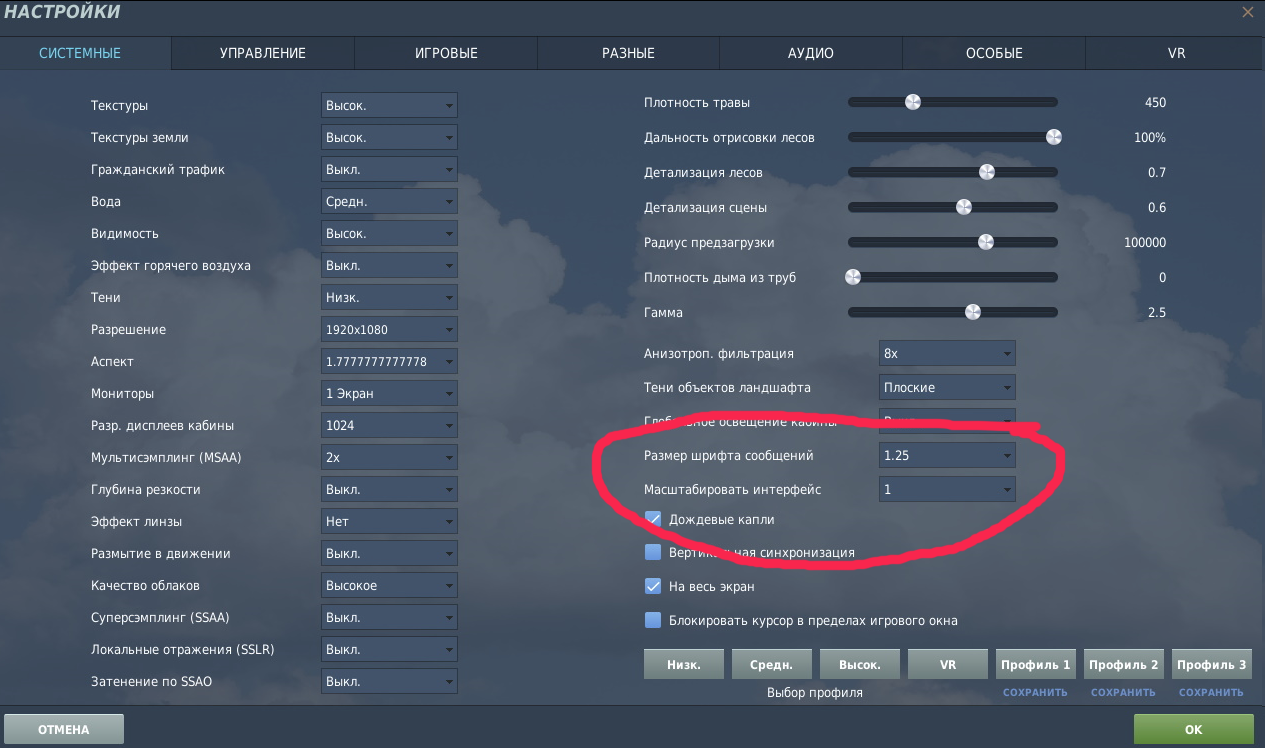Open the Эффект линзы dropdown
This screenshot has height=748, width=1265.
pos(389,522)
